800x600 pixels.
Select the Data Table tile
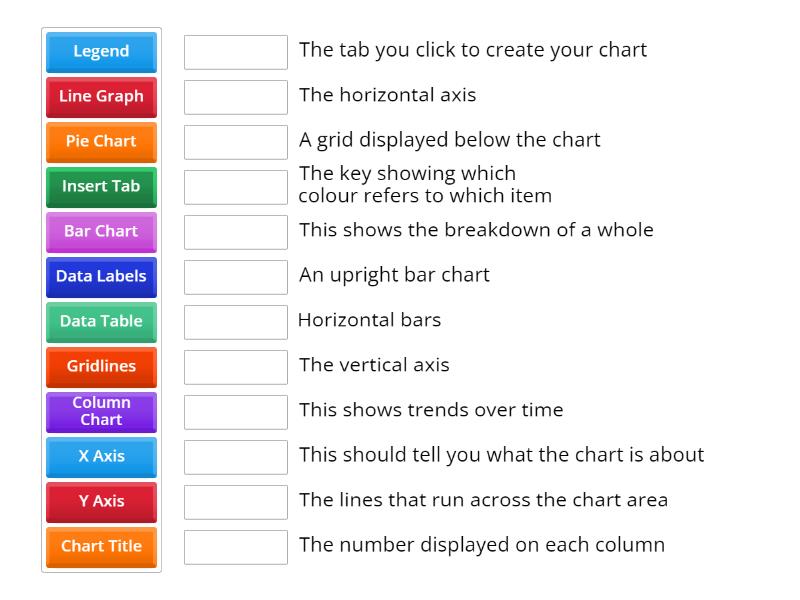[101, 322]
